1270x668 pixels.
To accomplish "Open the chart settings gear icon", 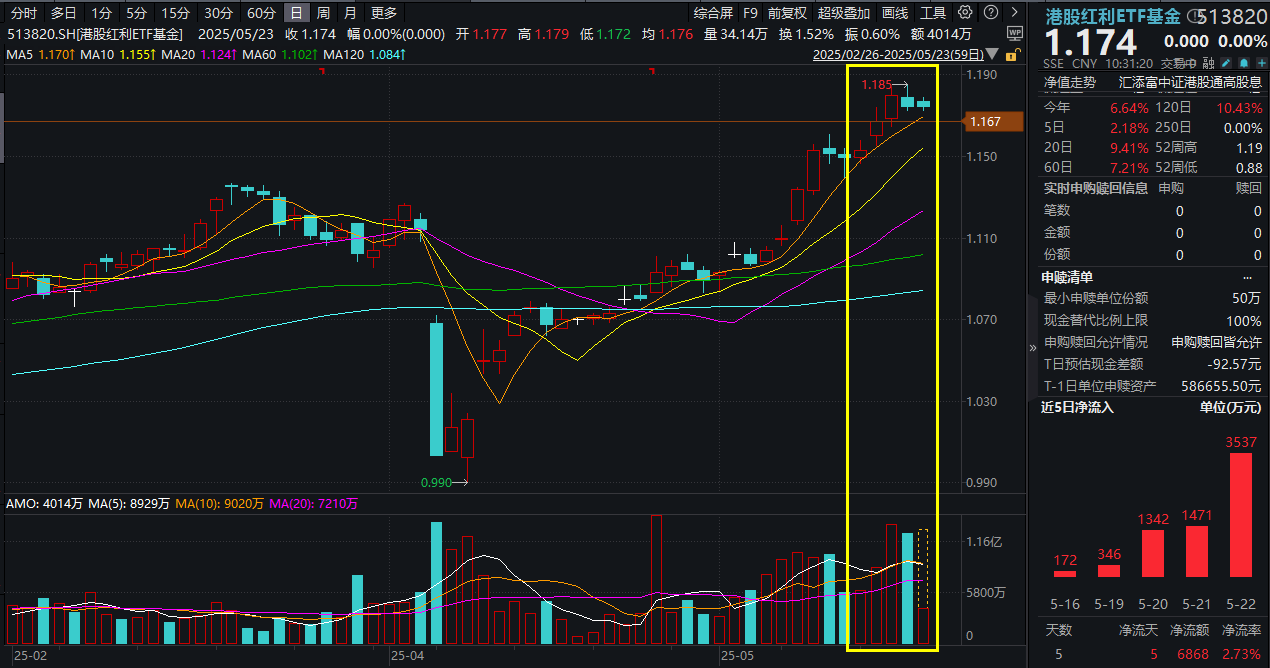I will point(964,13).
